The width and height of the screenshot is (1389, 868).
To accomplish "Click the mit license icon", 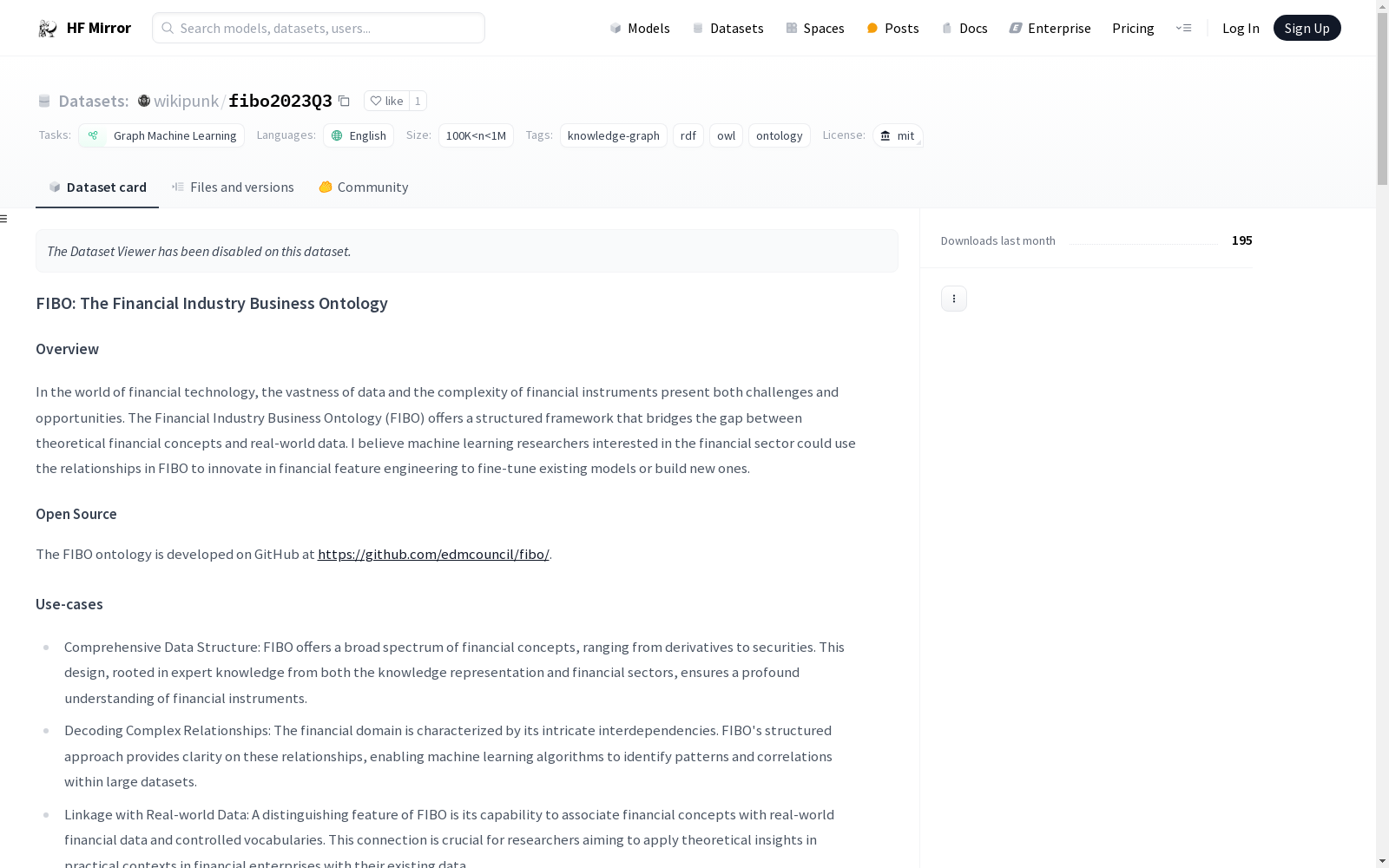I will 885,135.
